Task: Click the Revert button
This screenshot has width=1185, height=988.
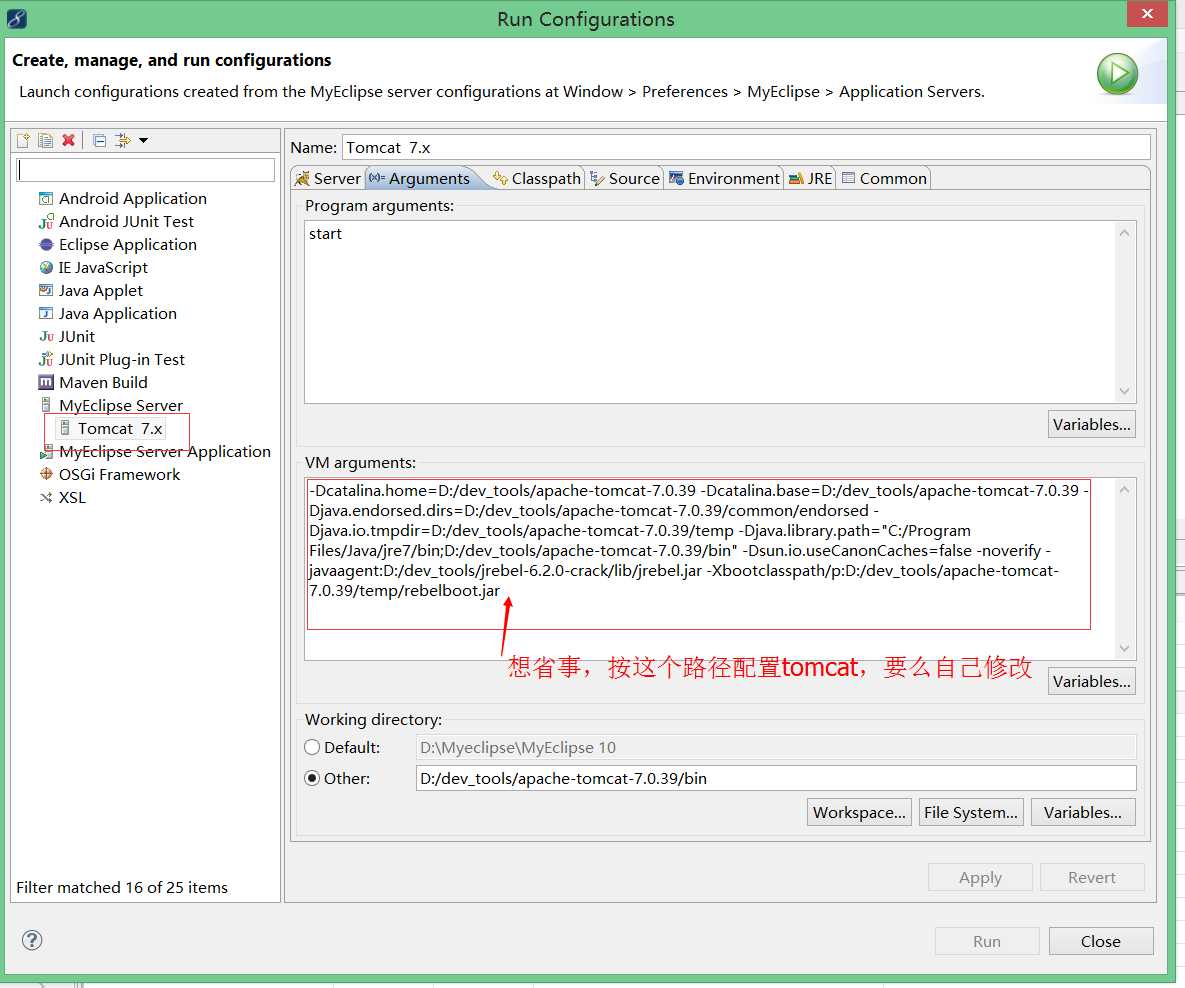Action: pos(1092,878)
